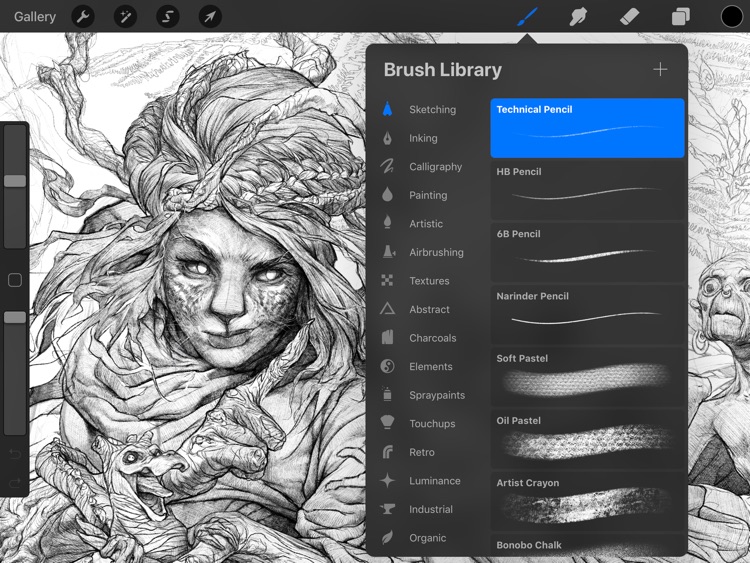Select the Eraser tool
This screenshot has height=563, width=750.
[x=629, y=17]
